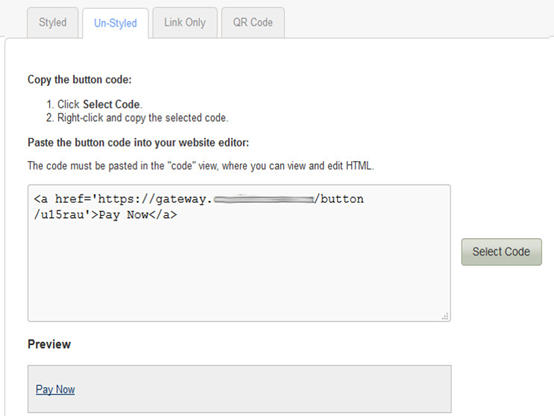Click the gray preview box beside Pay Now
This screenshot has height=416, width=554.
click(x=261, y=389)
